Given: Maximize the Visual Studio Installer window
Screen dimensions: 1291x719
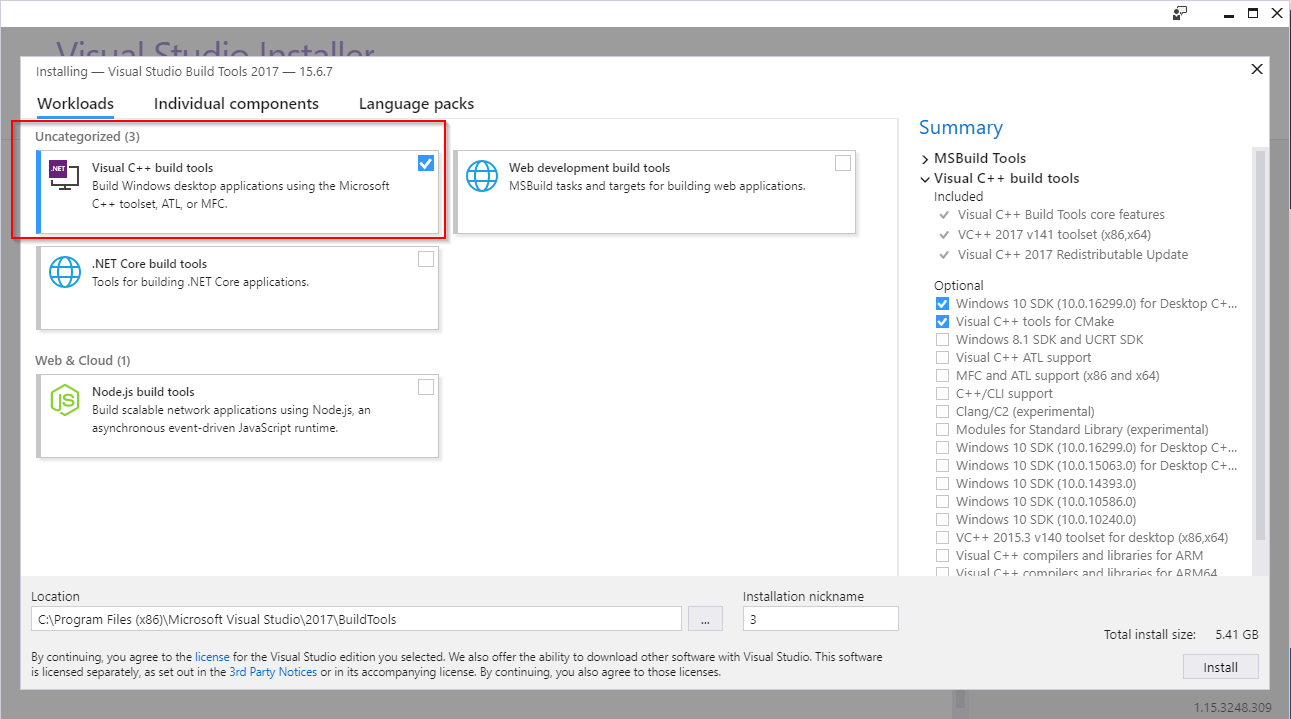Looking at the screenshot, I should (x=1252, y=13).
